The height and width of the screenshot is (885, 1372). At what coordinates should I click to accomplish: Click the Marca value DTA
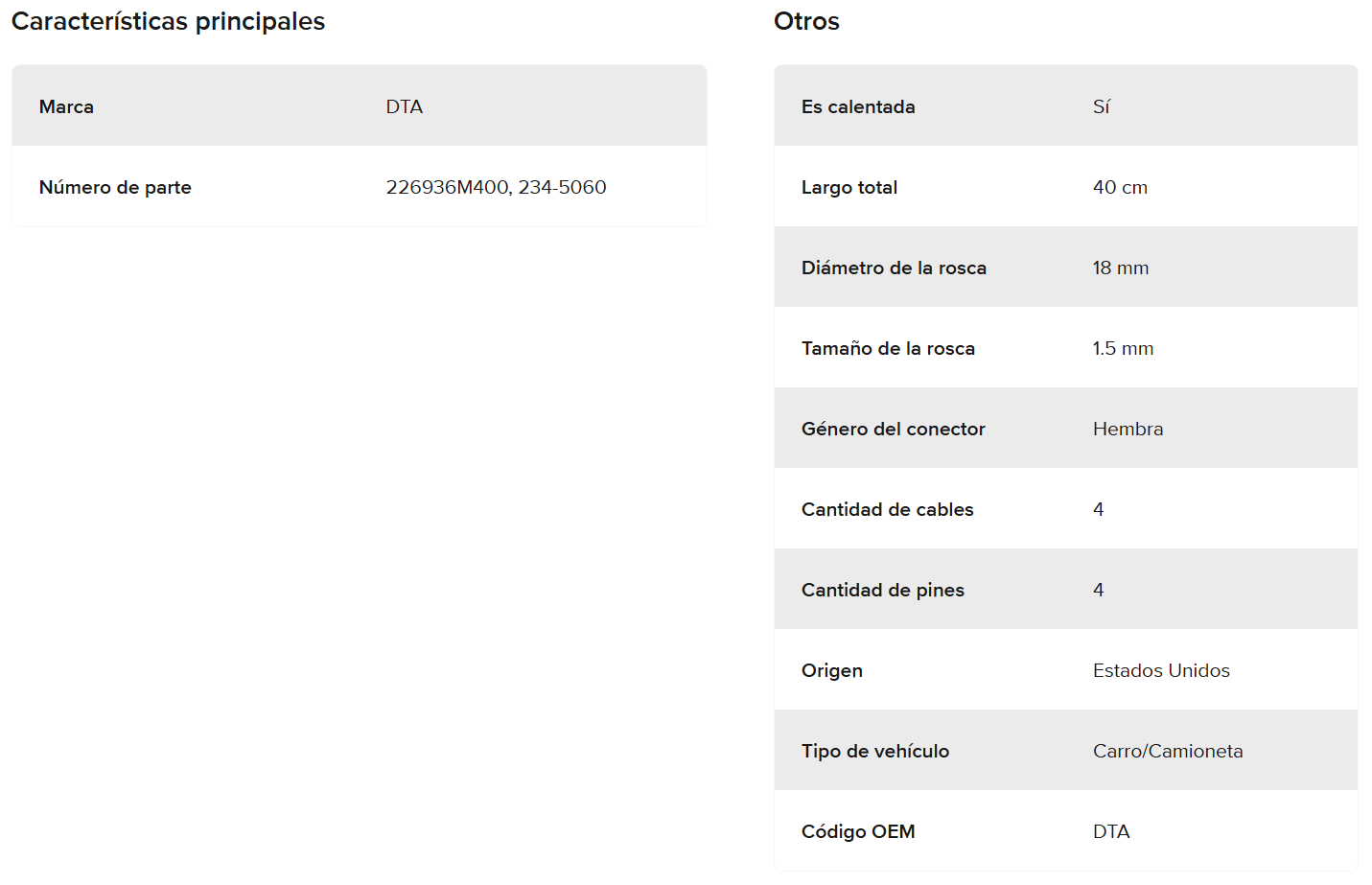pyautogui.click(x=404, y=106)
